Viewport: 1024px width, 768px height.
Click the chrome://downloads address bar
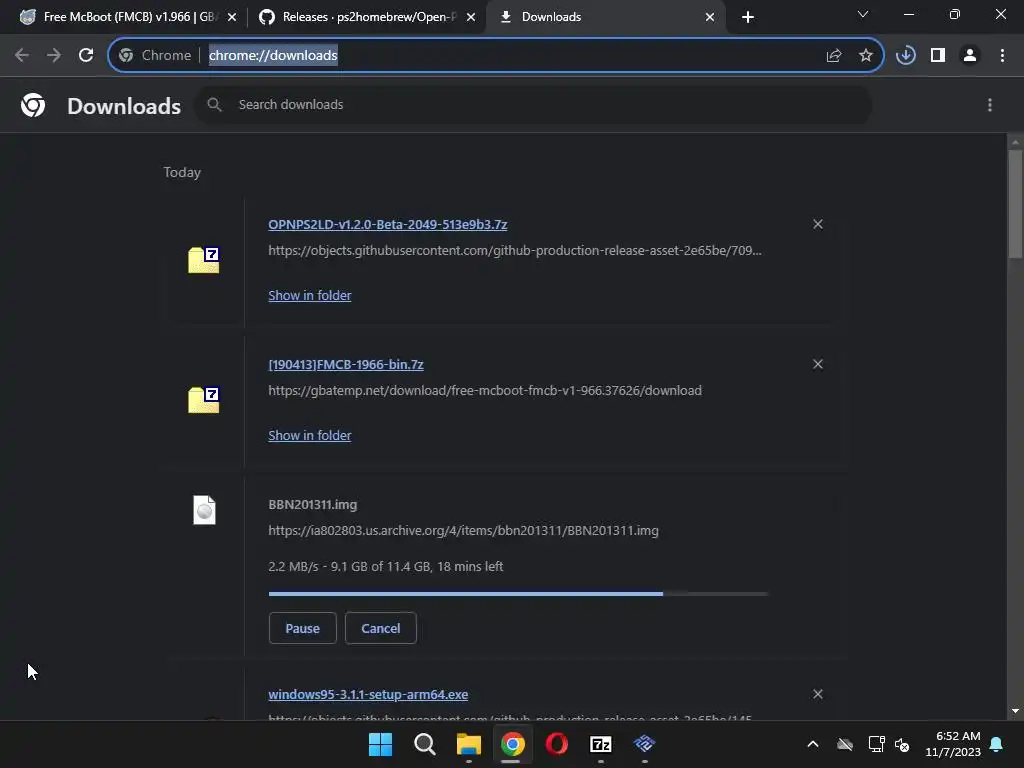click(496, 56)
